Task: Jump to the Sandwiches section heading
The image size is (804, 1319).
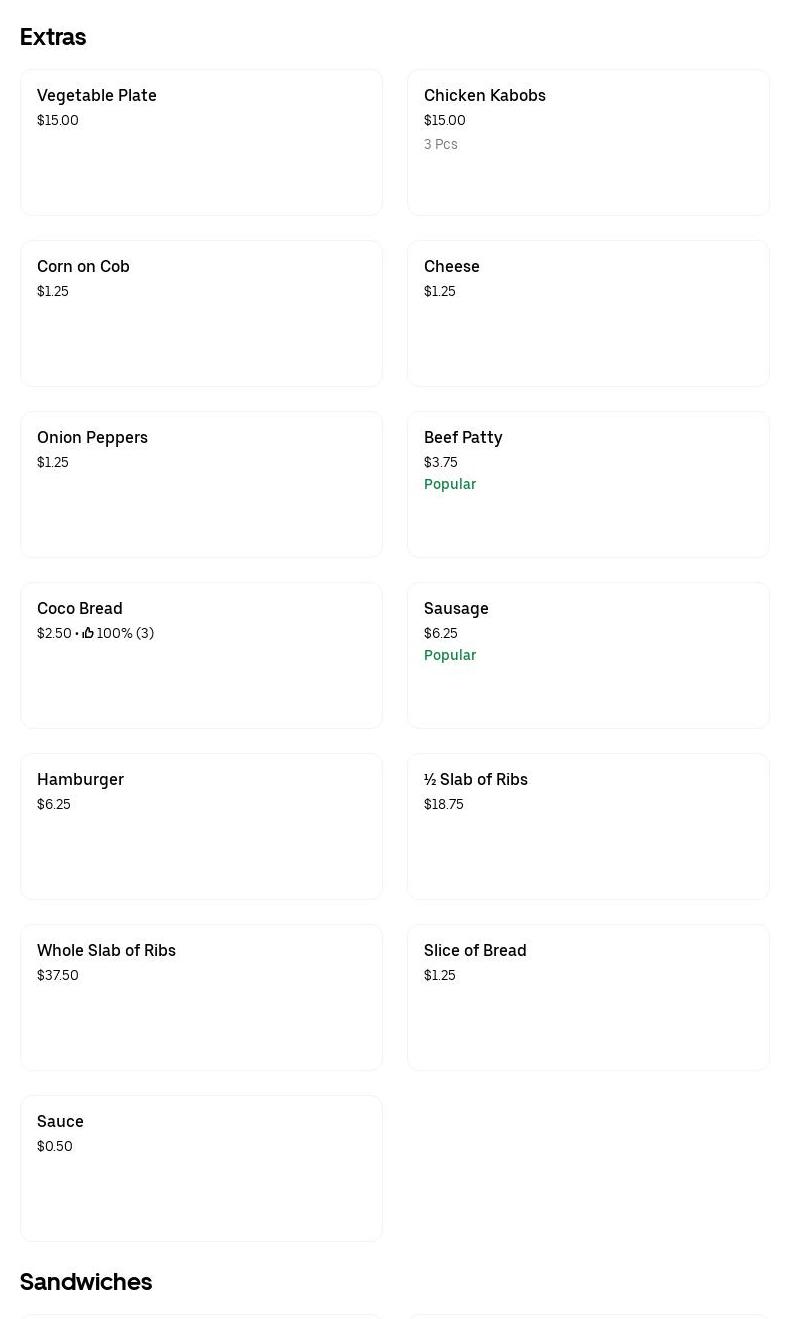Action: tap(86, 1282)
